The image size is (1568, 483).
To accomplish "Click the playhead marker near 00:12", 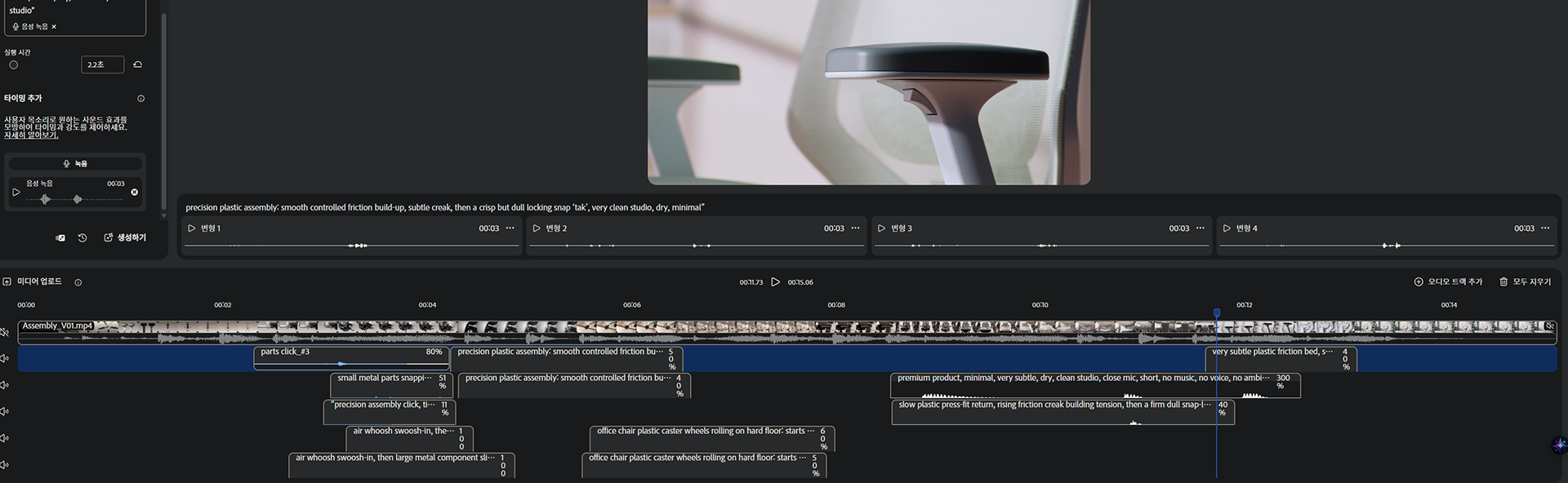I will tap(1217, 312).
